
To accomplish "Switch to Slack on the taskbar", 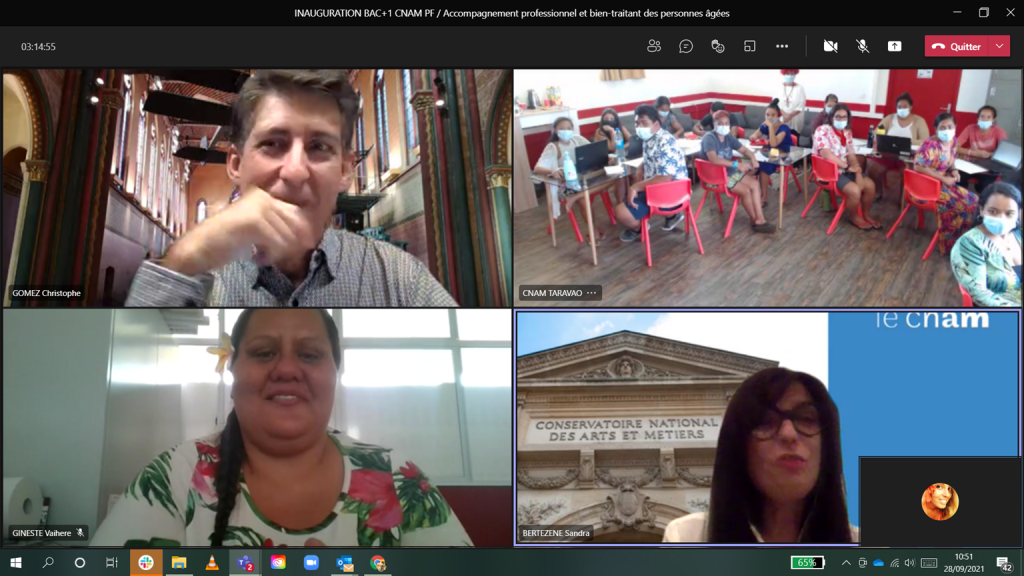I will click(x=146, y=562).
